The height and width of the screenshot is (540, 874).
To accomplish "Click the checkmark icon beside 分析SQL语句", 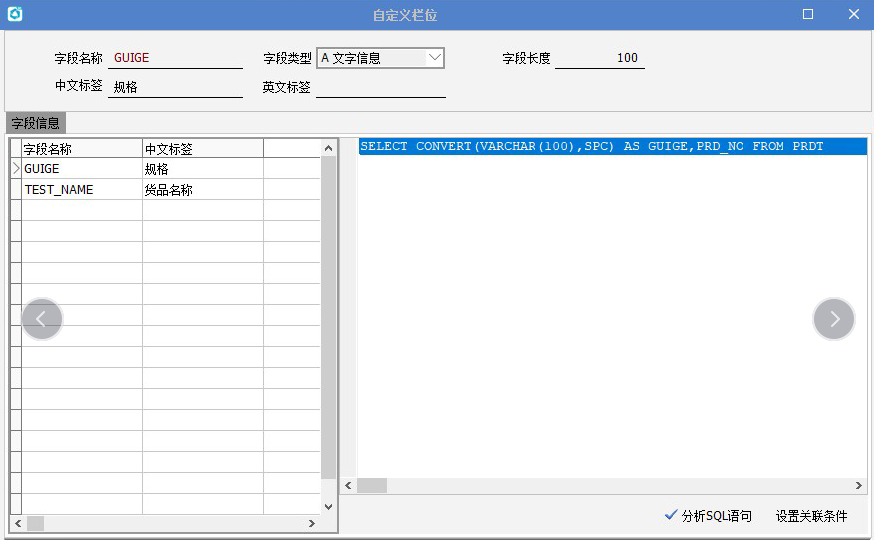I will coord(670,515).
